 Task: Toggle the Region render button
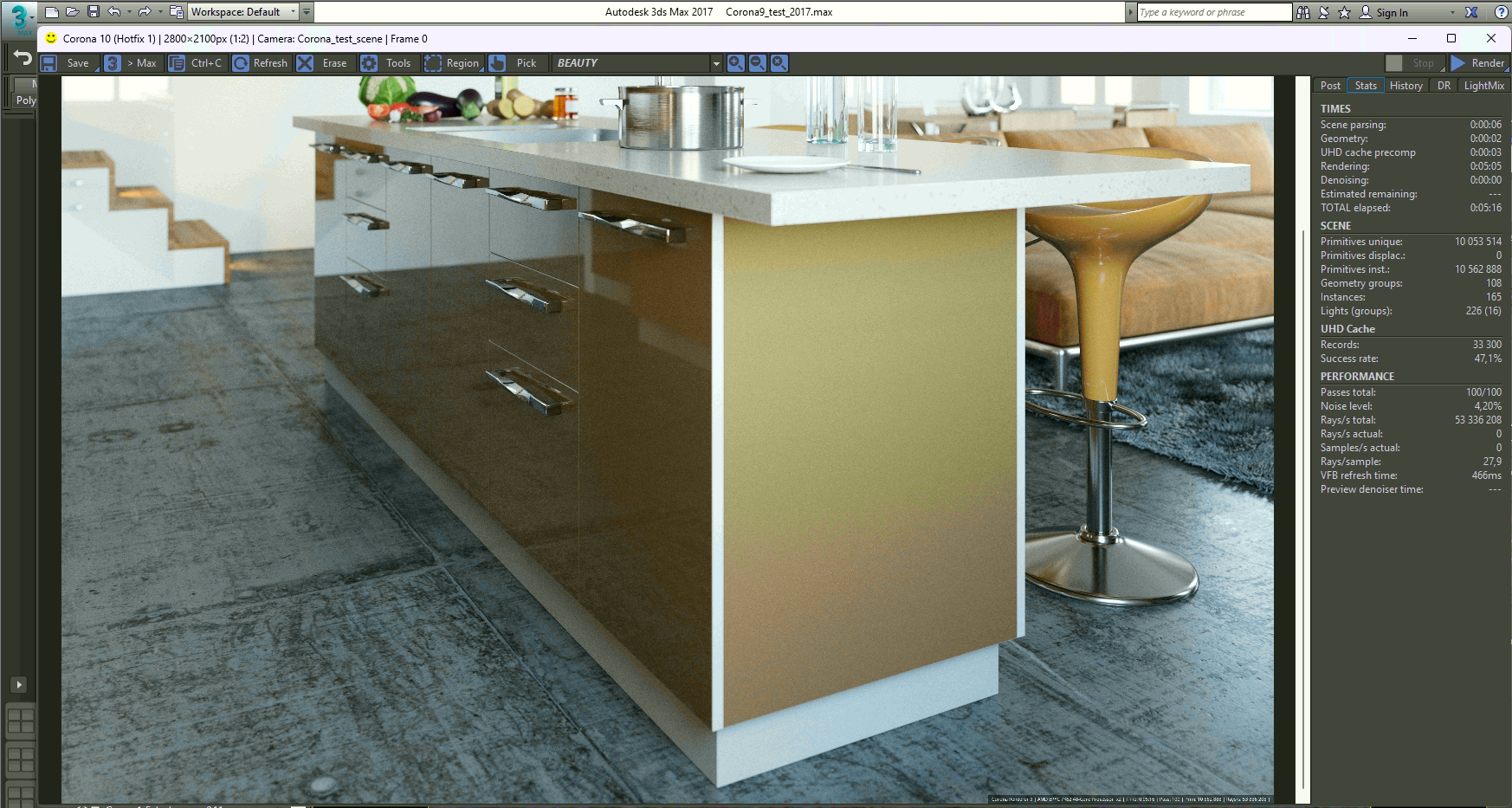click(x=453, y=63)
